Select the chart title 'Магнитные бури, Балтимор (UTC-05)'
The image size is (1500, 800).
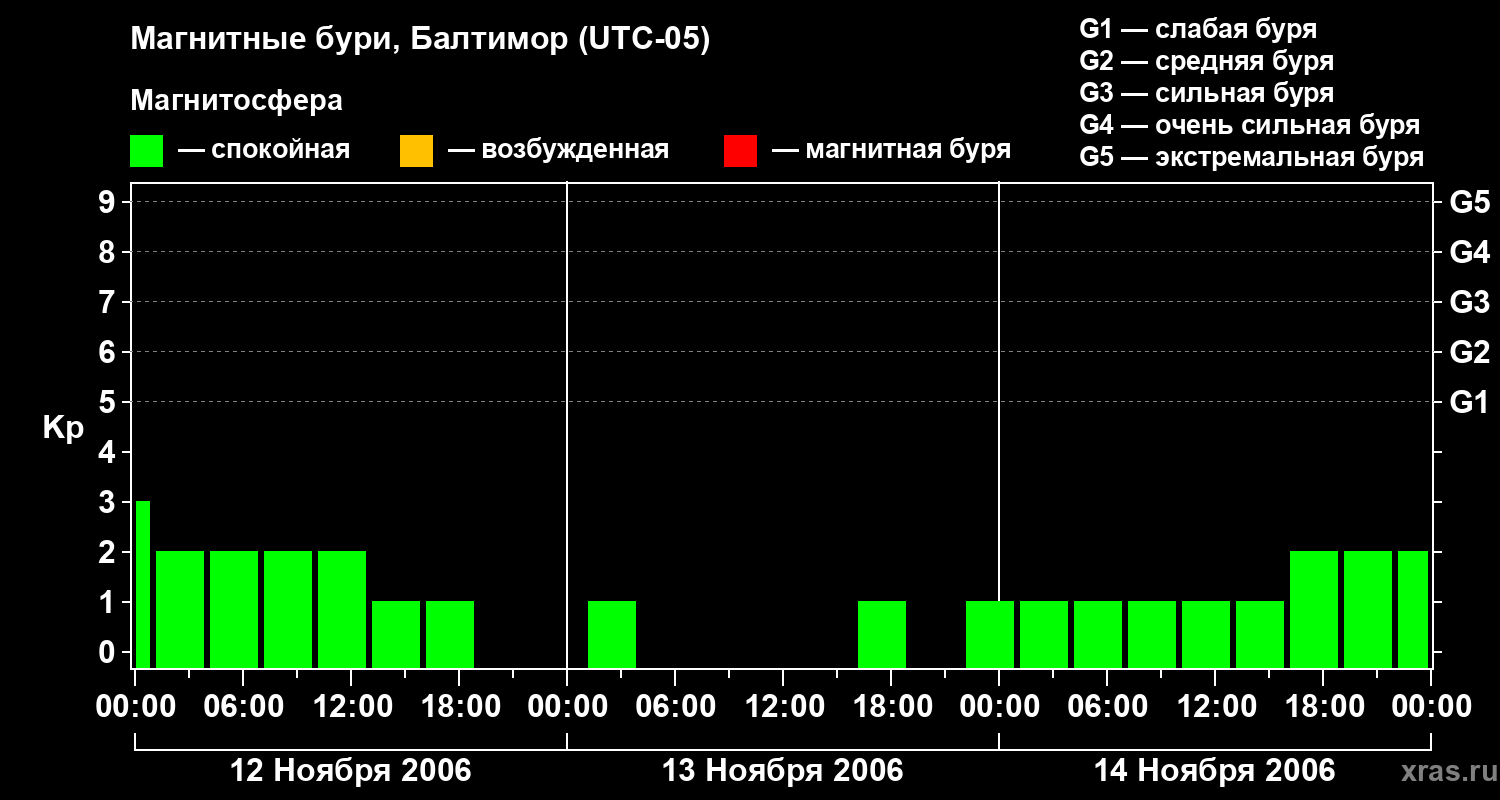click(420, 40)
